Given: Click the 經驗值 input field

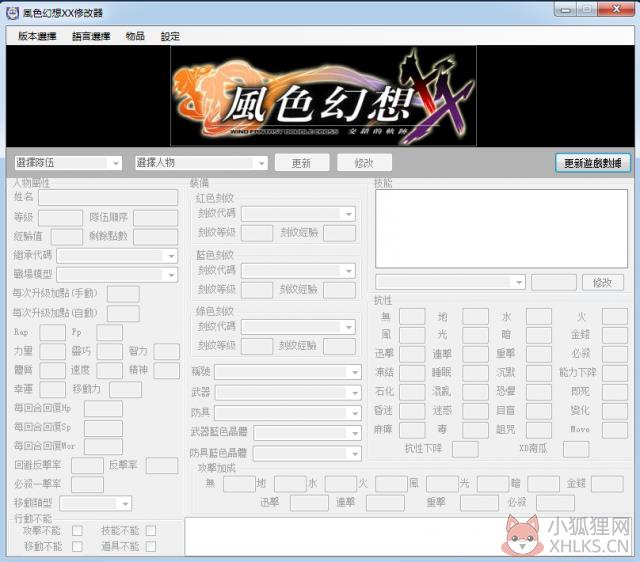Looking at the screenshot, I should (67, 237).
